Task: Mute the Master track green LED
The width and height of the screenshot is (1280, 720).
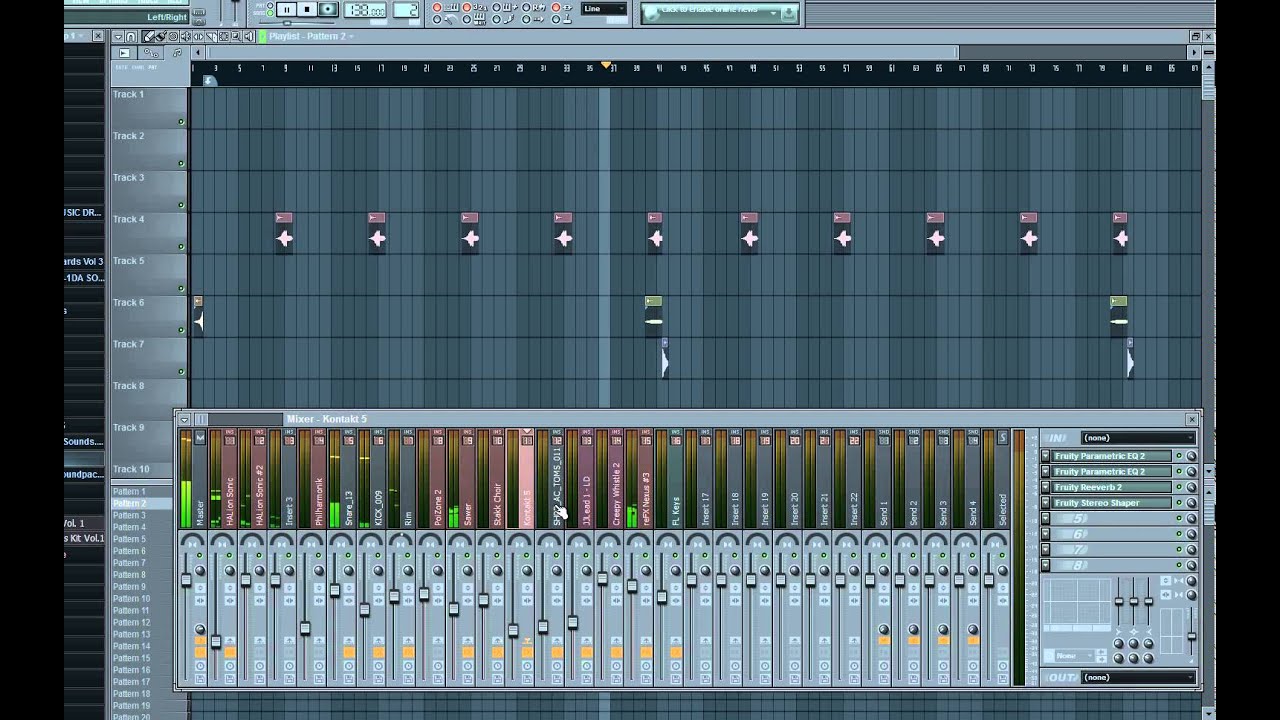Action: tap(200, 555)
